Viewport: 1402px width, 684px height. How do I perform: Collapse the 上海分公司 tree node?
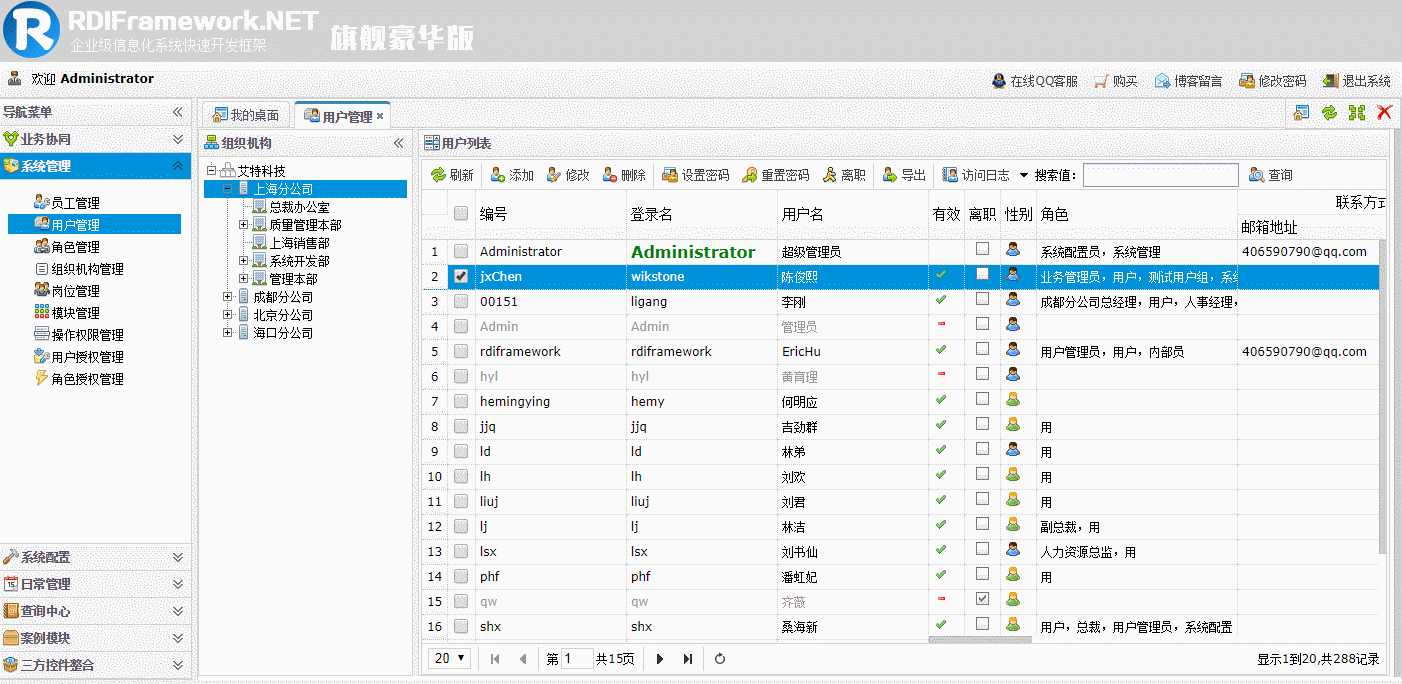[x=228, y=188]
